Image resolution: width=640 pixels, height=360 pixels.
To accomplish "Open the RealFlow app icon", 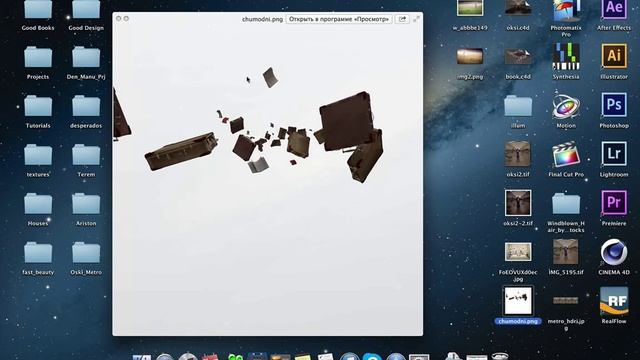I will (614, 301).
